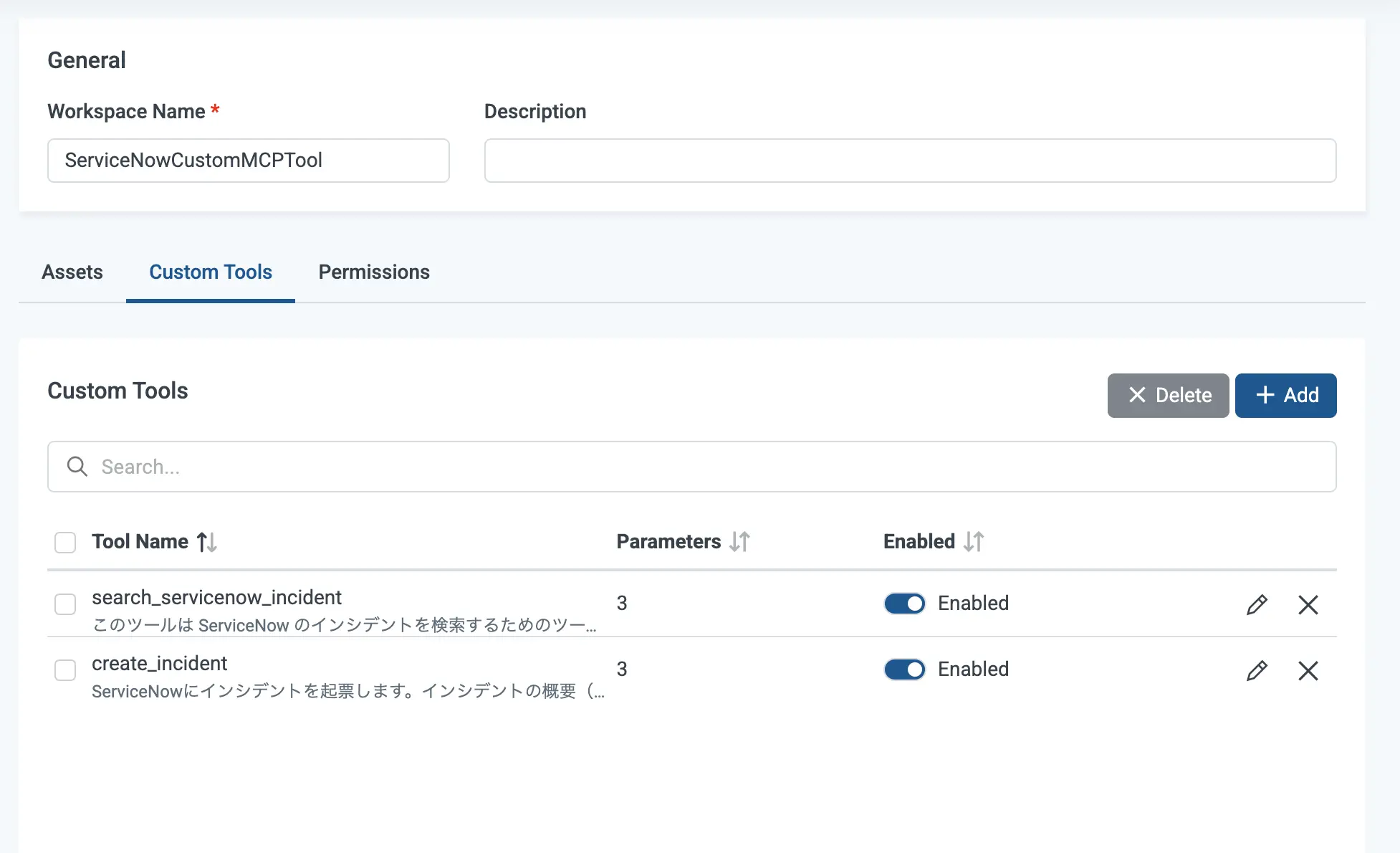This screenshot has width=1400, height=853.
Task: Disable the create_incident toggle
Action: point(904,669)
